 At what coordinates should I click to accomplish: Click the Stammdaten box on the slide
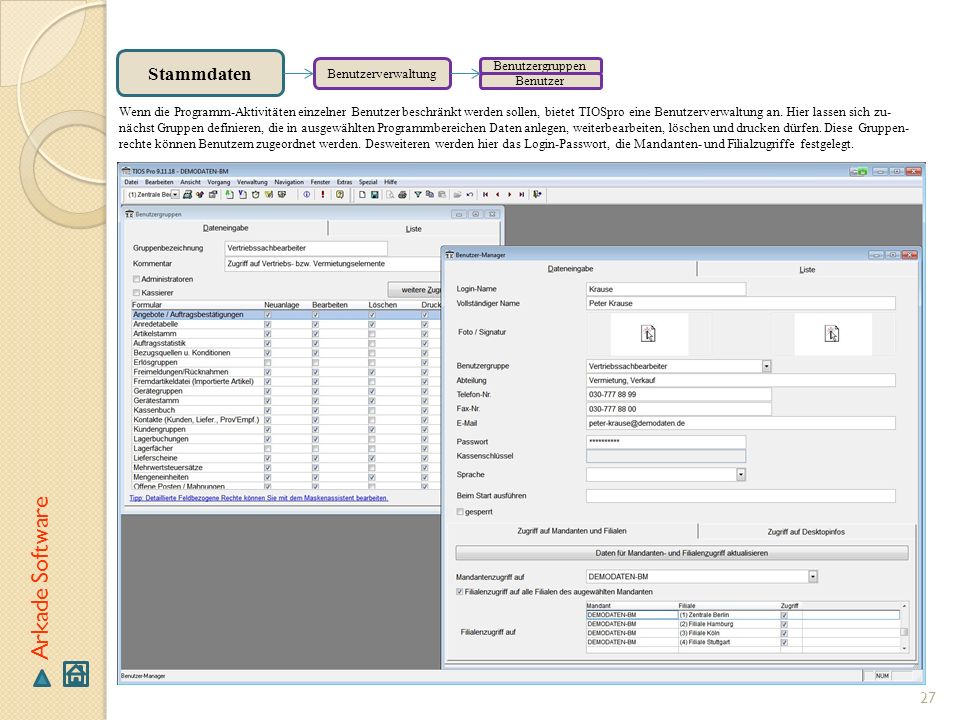pyautogui.click(x=200, y=73)
